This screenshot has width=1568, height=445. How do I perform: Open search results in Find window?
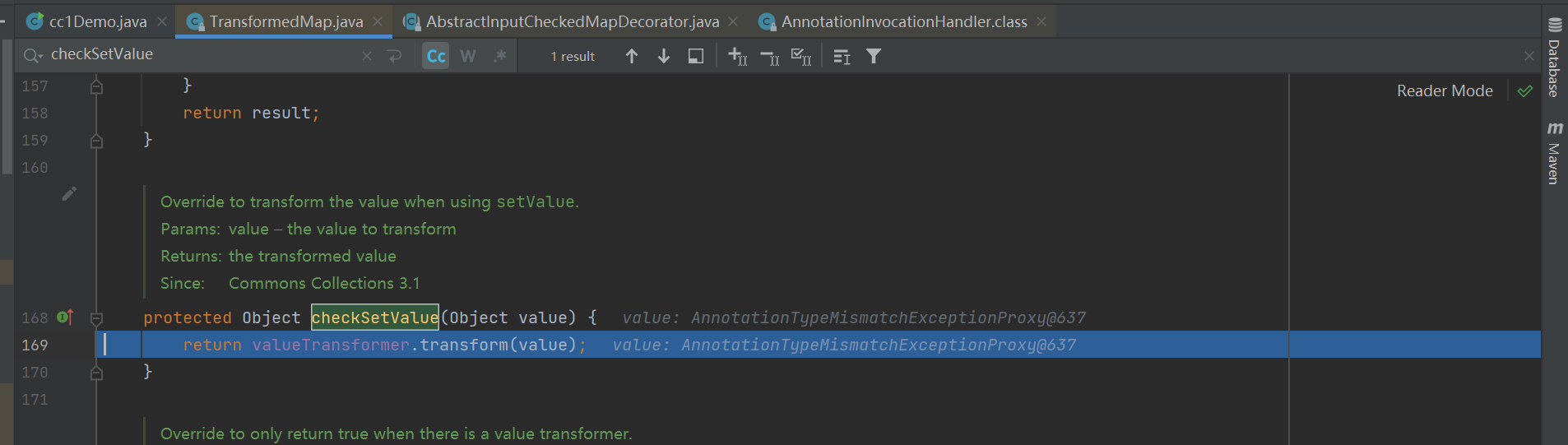(x=842, y=56)
